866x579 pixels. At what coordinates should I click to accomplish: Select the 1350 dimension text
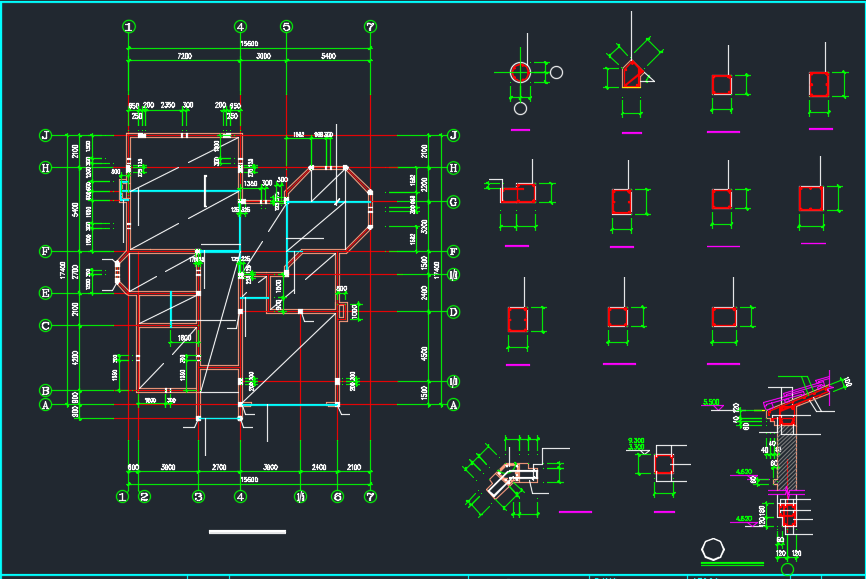click(250, 183)
